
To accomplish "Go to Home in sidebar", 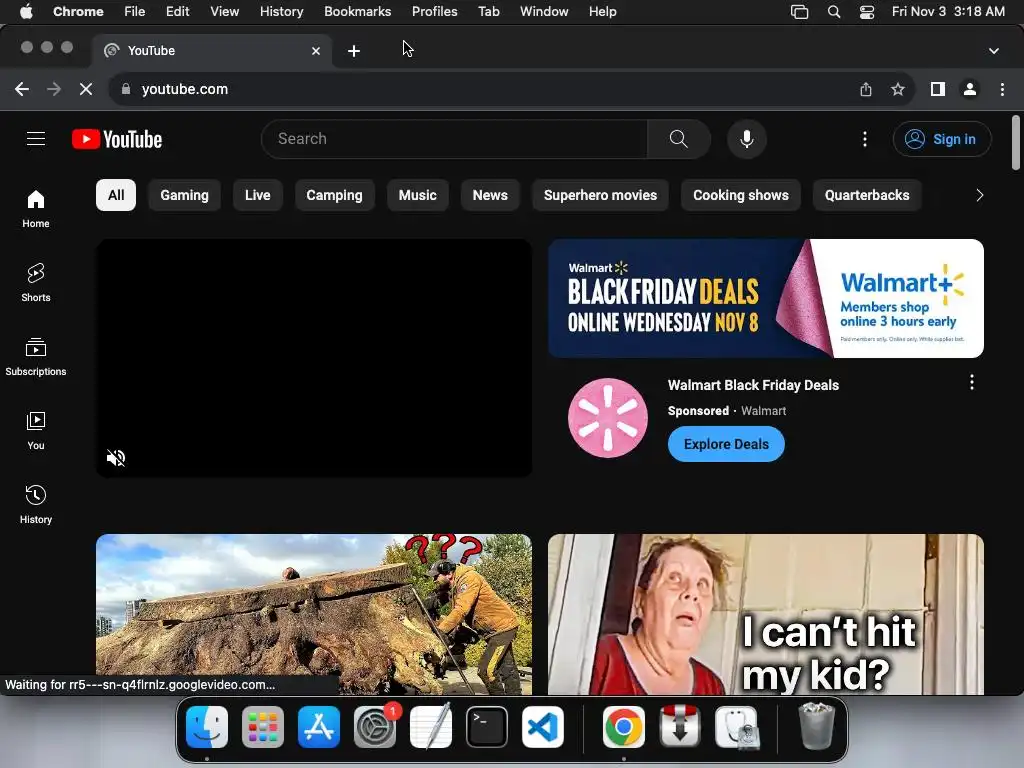I will pos(36,209).
